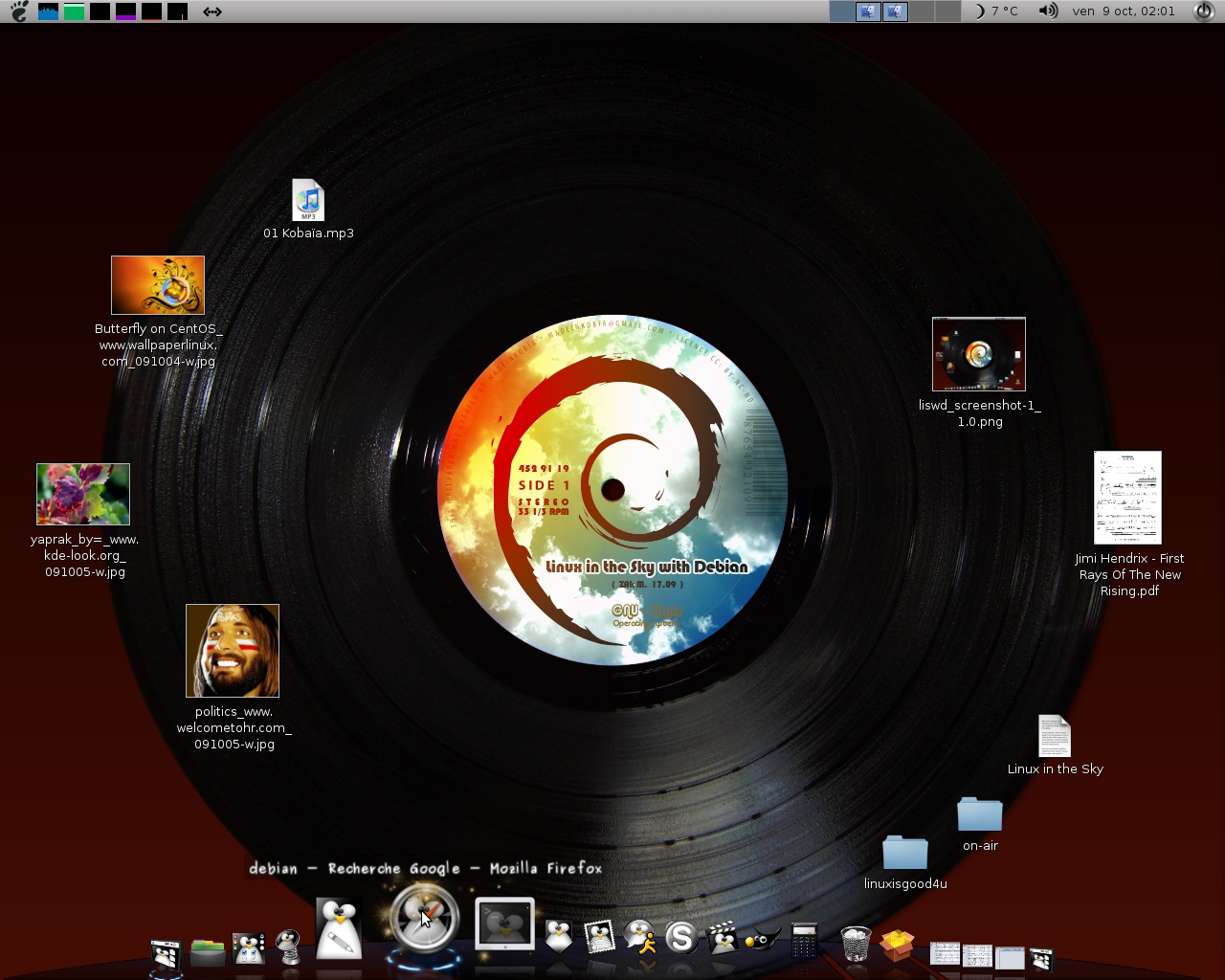Click the Firefox compass icon in dock
Viewport: 1225px width, 980px height.
(424, 918)
